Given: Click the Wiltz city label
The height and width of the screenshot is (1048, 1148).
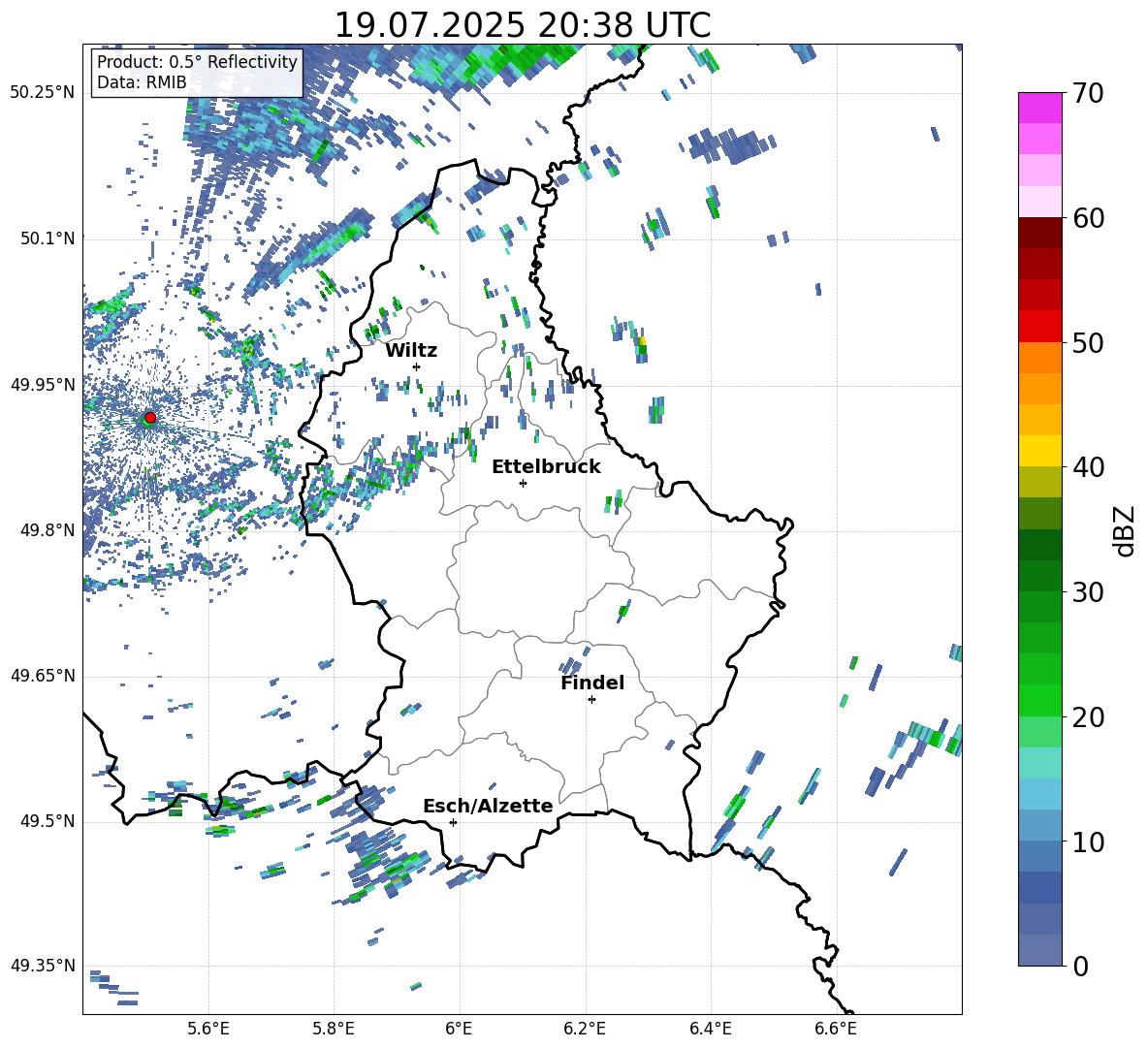Looking at the screenshot, I should tap(411, 351).
